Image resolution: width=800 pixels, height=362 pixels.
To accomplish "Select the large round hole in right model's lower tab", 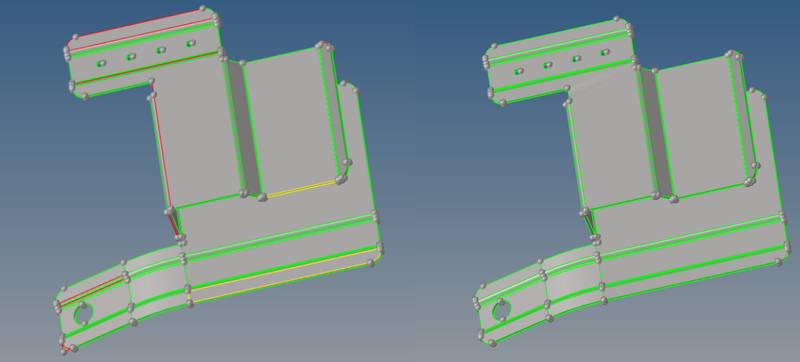I will point(501,309).
